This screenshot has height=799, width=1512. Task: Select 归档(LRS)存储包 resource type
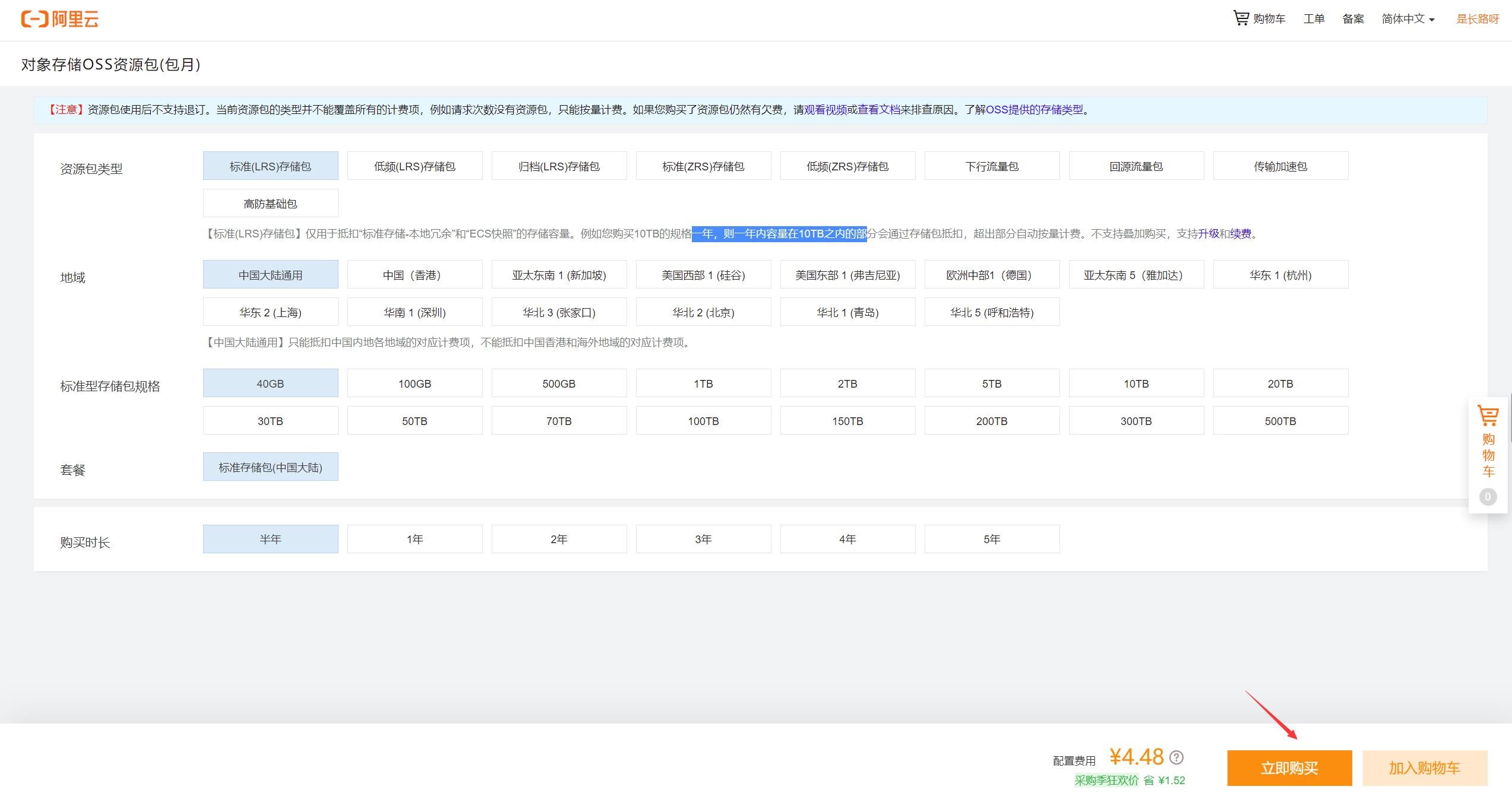tap(559, 166)
